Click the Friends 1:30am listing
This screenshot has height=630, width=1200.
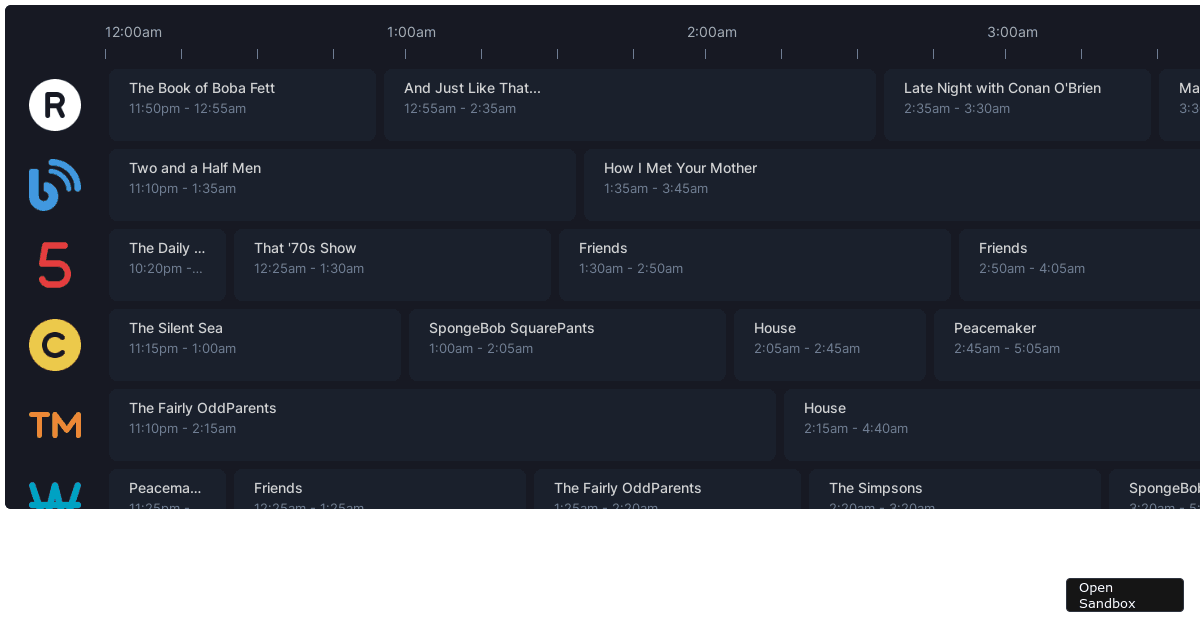[x=754, y=265]
